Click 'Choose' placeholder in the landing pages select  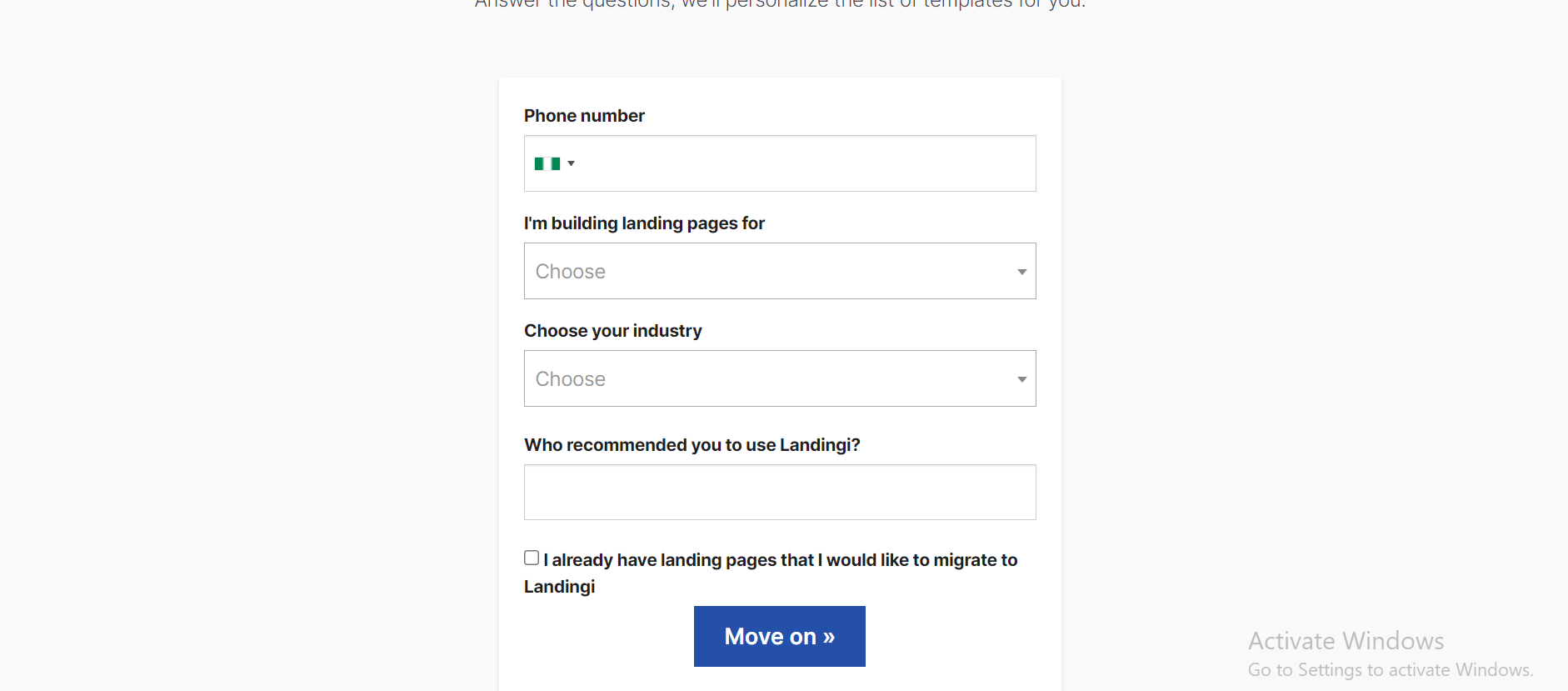click(x=571, y=272)
